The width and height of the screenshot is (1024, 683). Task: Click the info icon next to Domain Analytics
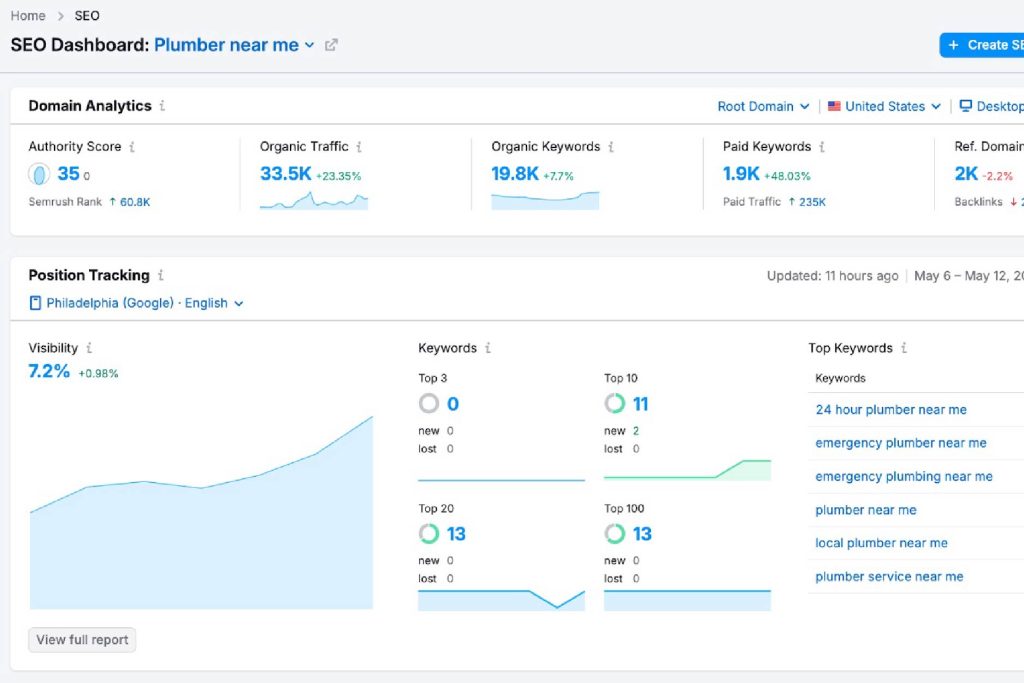[162, 106]
